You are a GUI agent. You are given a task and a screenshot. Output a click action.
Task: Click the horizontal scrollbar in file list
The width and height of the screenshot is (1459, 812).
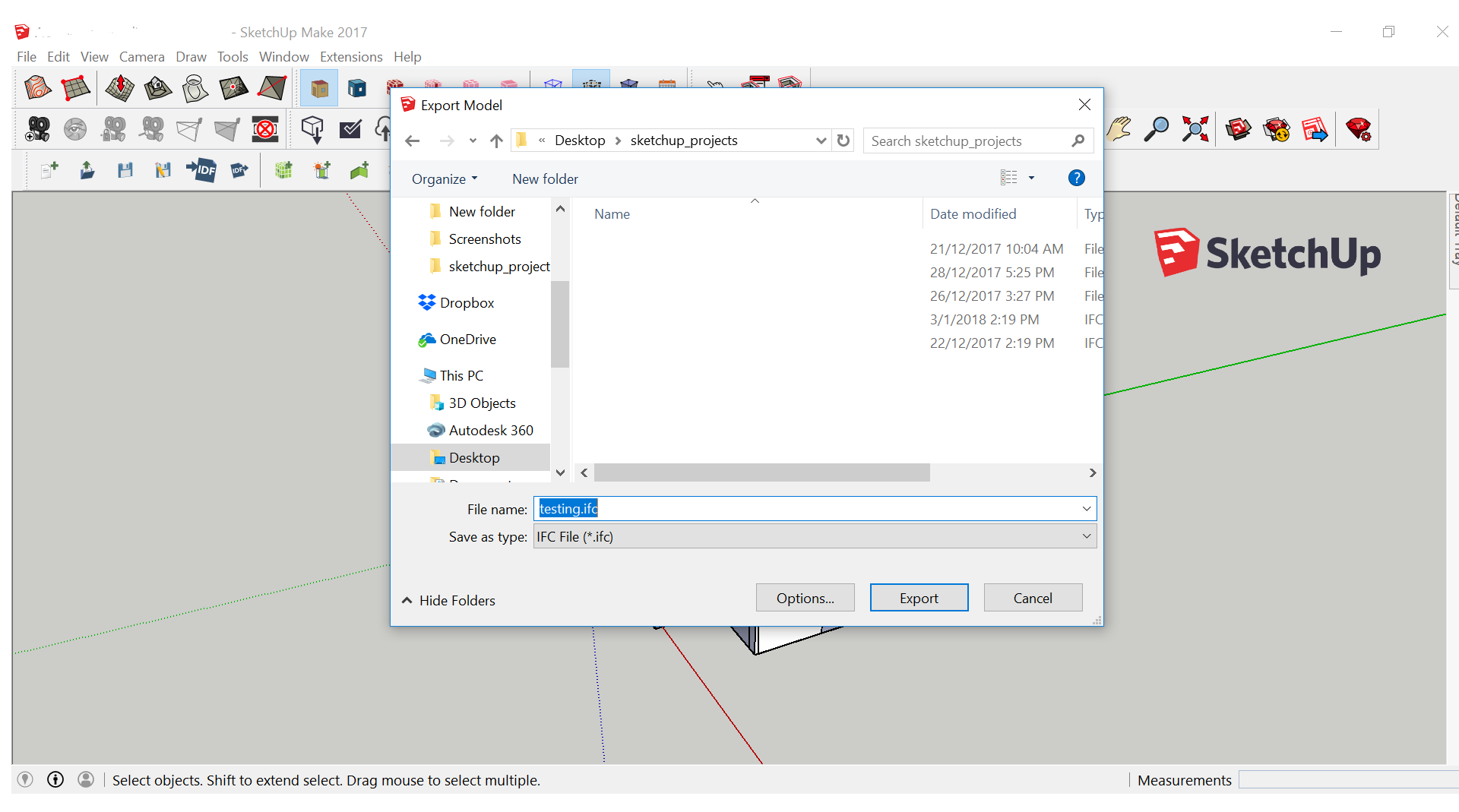tap(761, 472)
